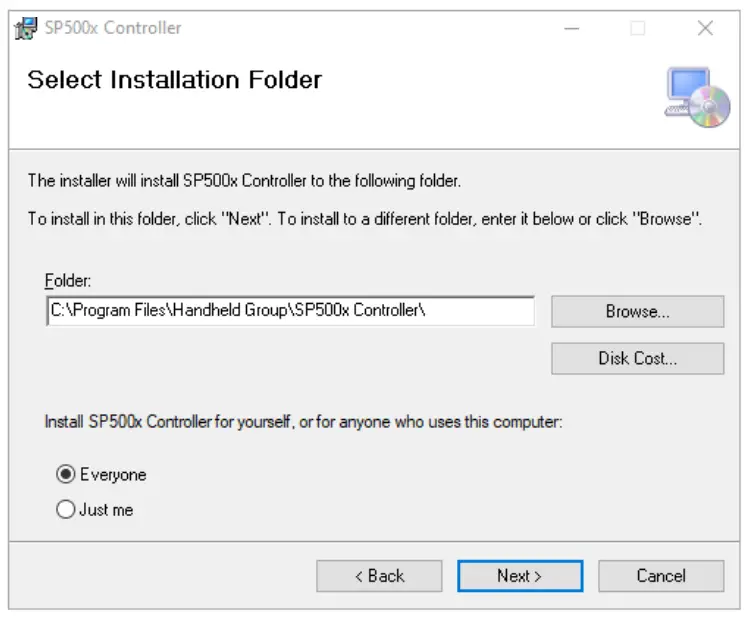Click into the Folder path text field
This screenshot has height=619, width=753.
click(290, 311)
